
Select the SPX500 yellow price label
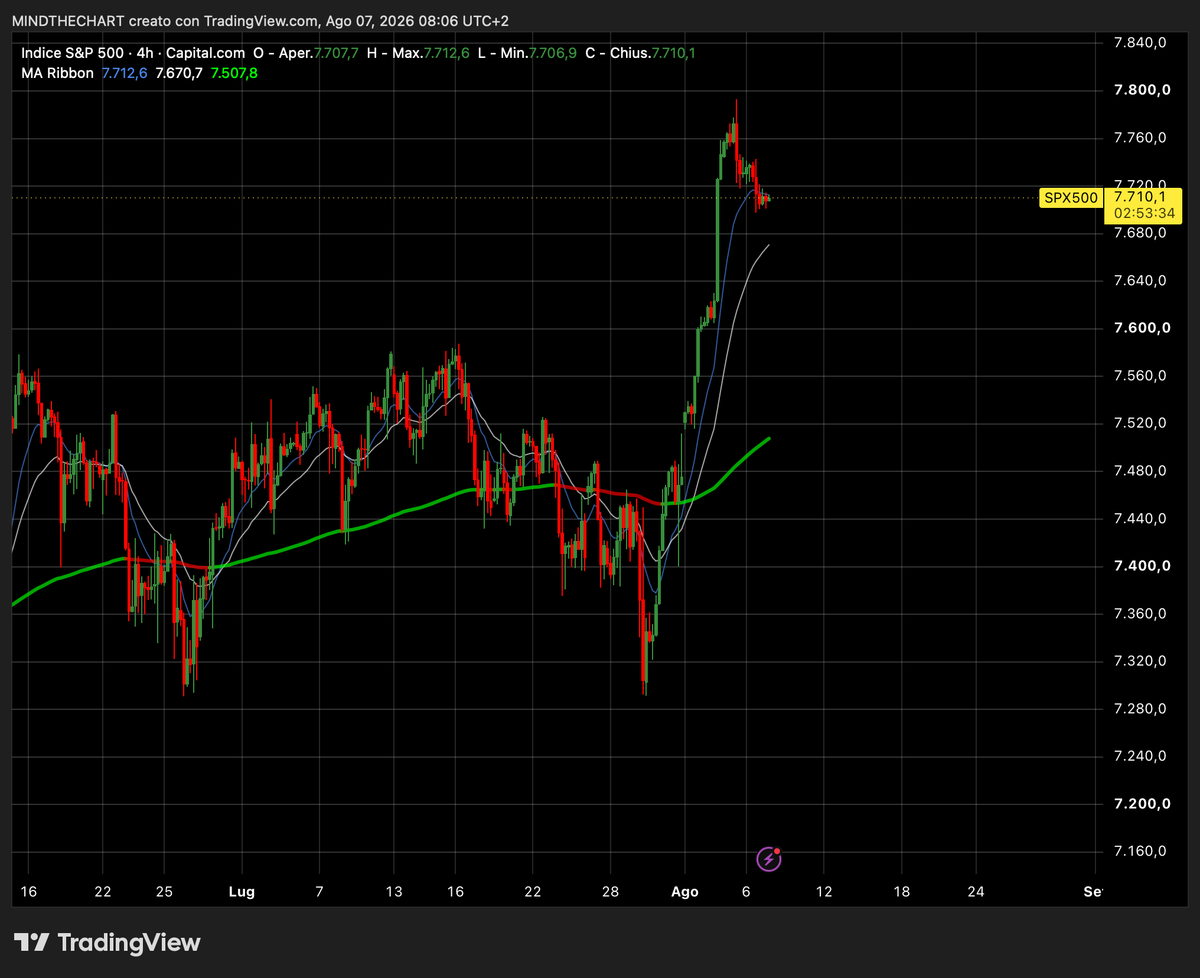(x=1069, y=197)
